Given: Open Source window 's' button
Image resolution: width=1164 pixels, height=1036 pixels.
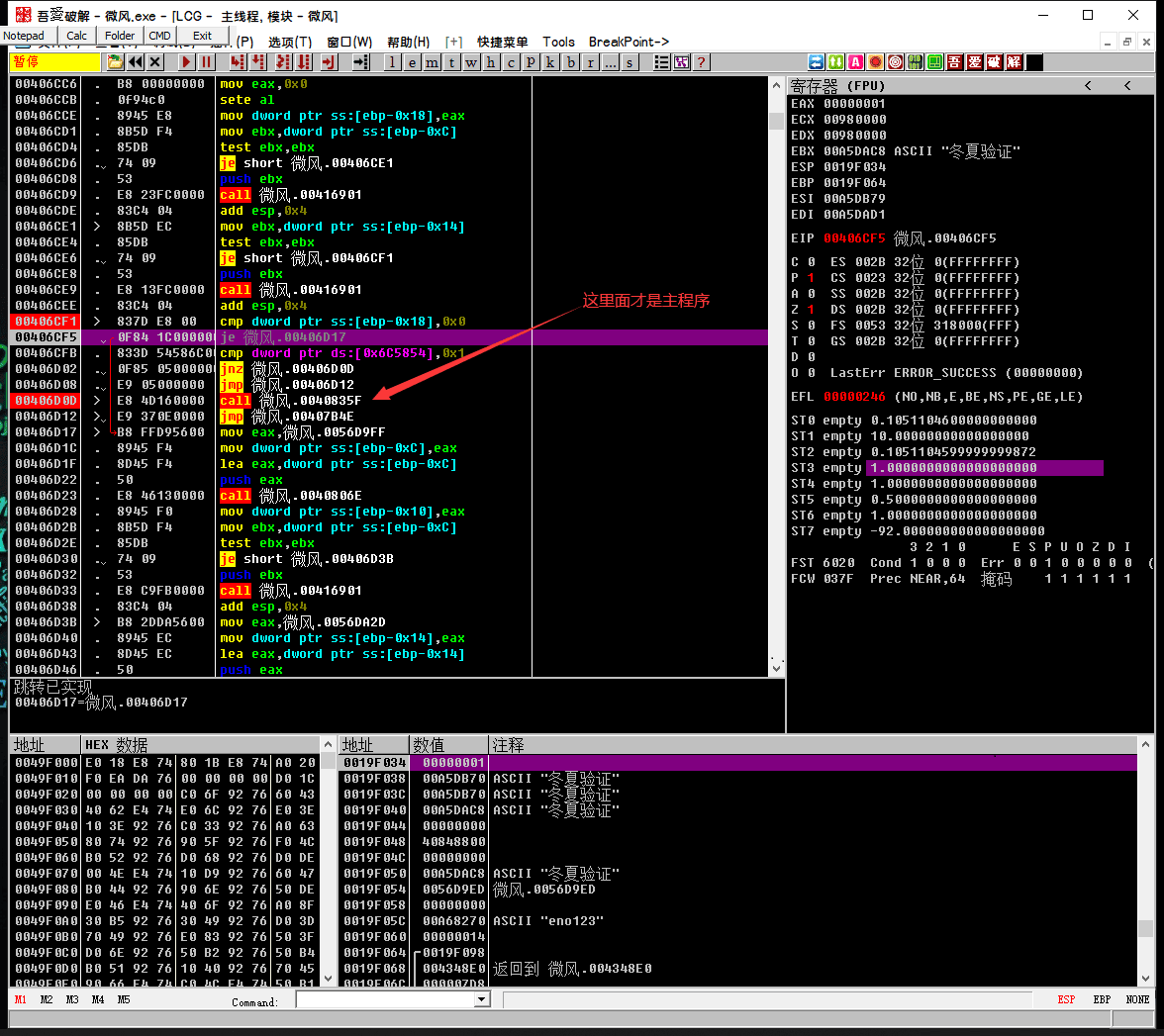Looking at the screenshot, I should coord(630,62).
